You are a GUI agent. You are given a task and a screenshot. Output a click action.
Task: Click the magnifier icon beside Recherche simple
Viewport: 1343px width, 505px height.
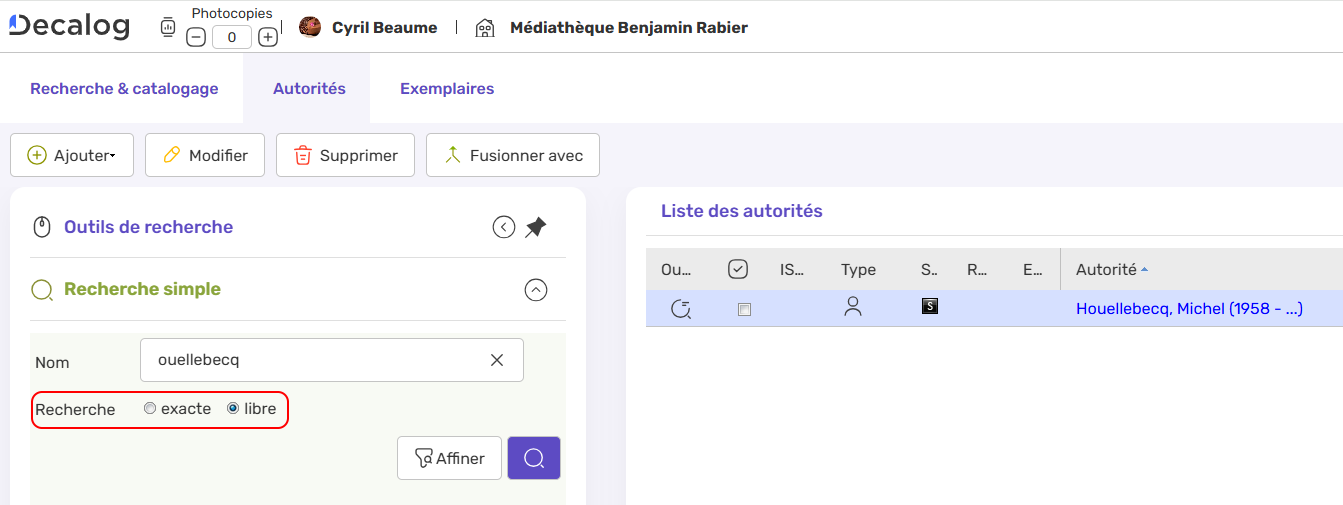(x=42, y=290)
